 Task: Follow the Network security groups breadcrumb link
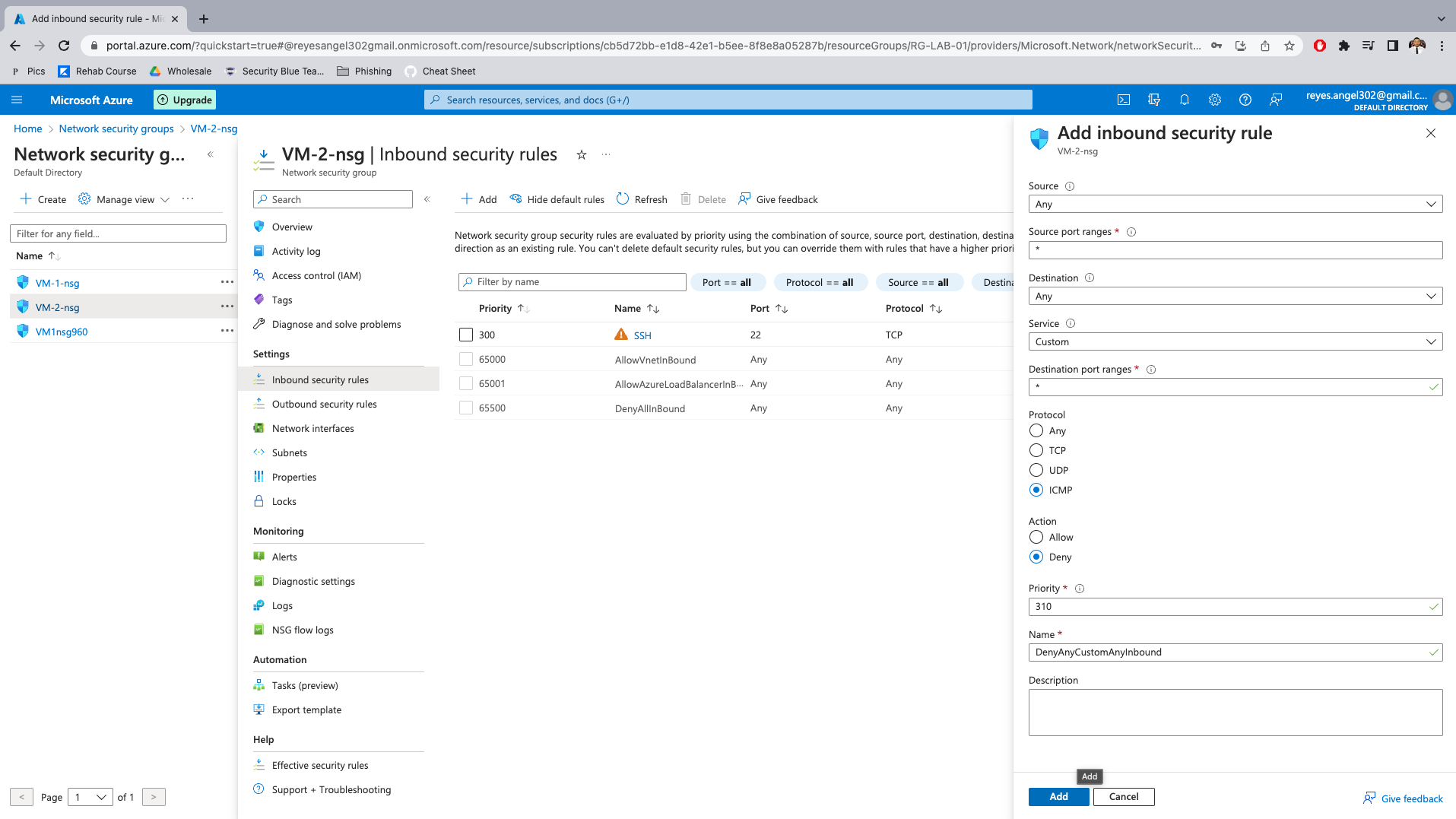[x=116, y=129]
